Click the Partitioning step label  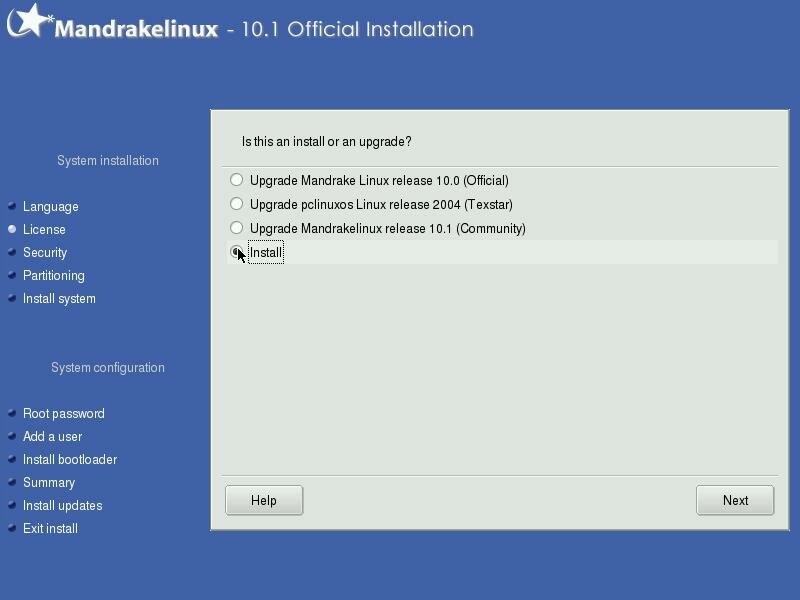tap(53, 275)
